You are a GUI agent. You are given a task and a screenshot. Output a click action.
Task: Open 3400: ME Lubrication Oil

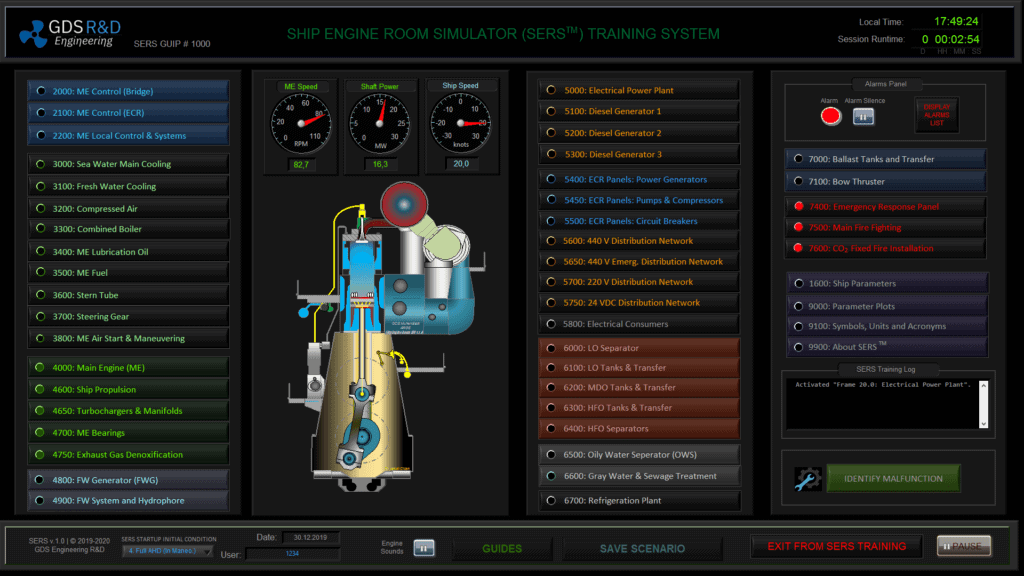[x=128, y=251]
